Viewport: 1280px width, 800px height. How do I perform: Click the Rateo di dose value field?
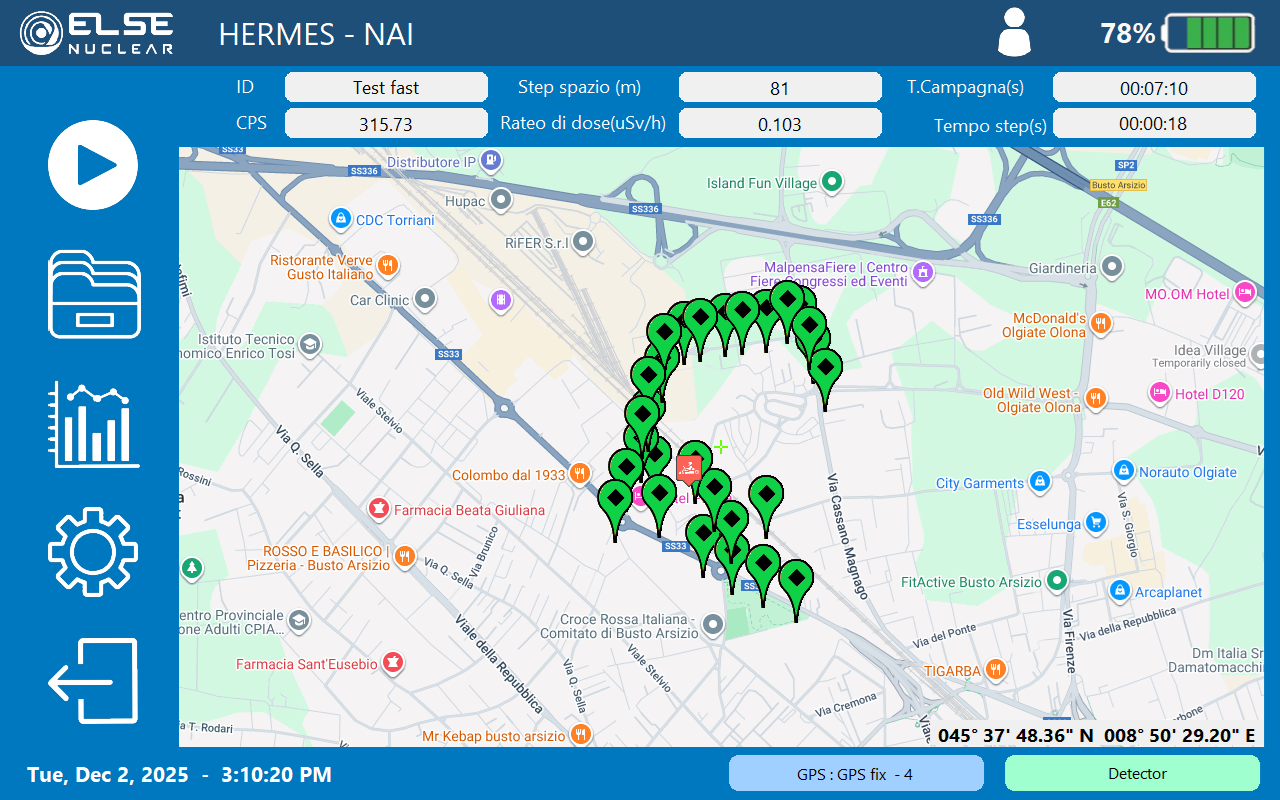point(780,124)
